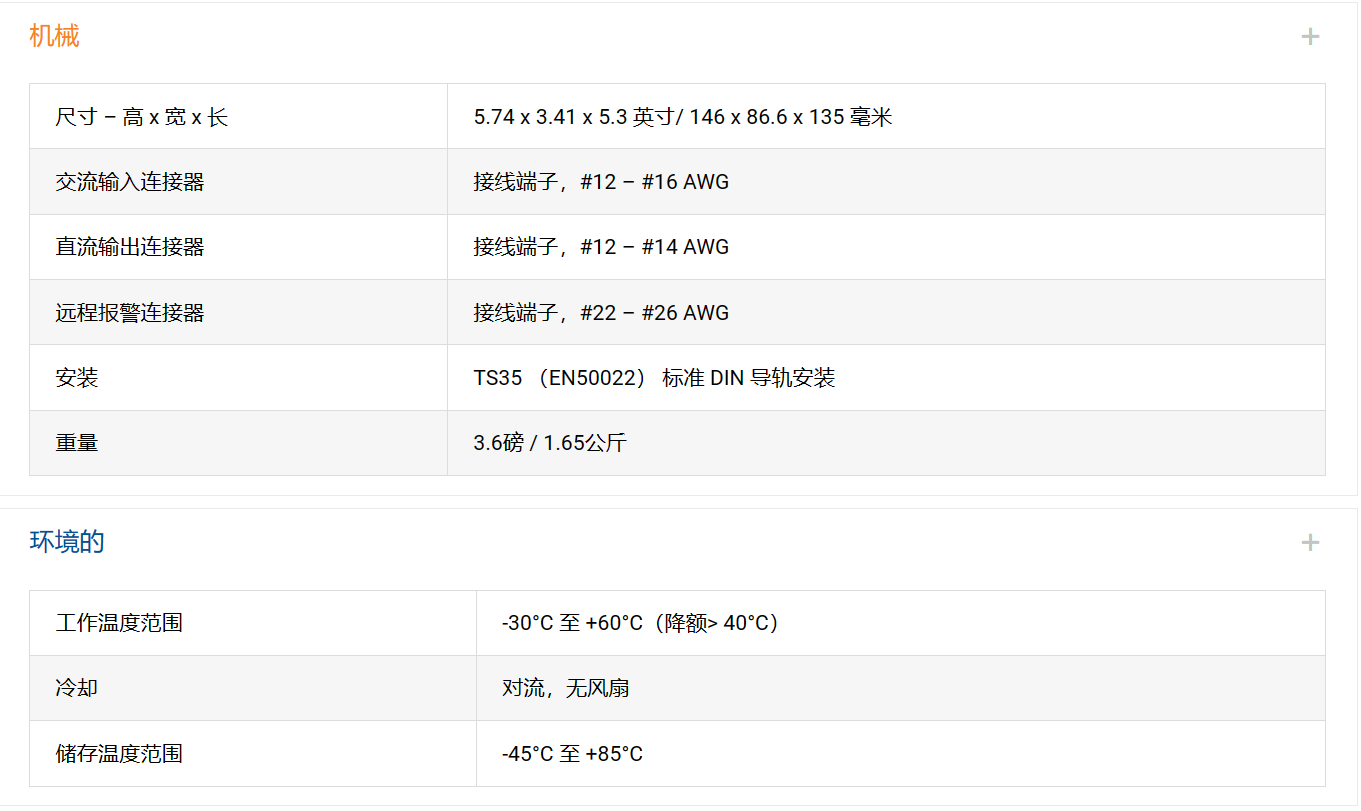The width and height of the screenshot is (1361, 811).
Task: Click the 对流，无风扇 cooling value
Action: tap(565, 688)
